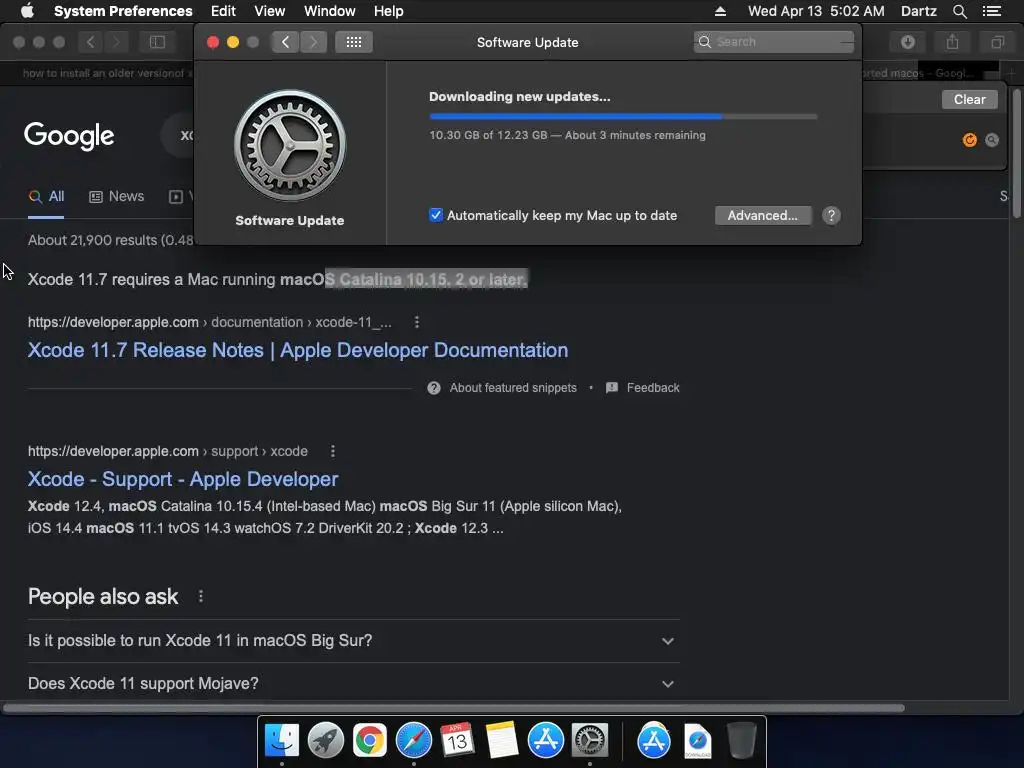Open options for the Xcode Support result
The width and height of the screenshot is (1024, 768).
click(332, 451)
